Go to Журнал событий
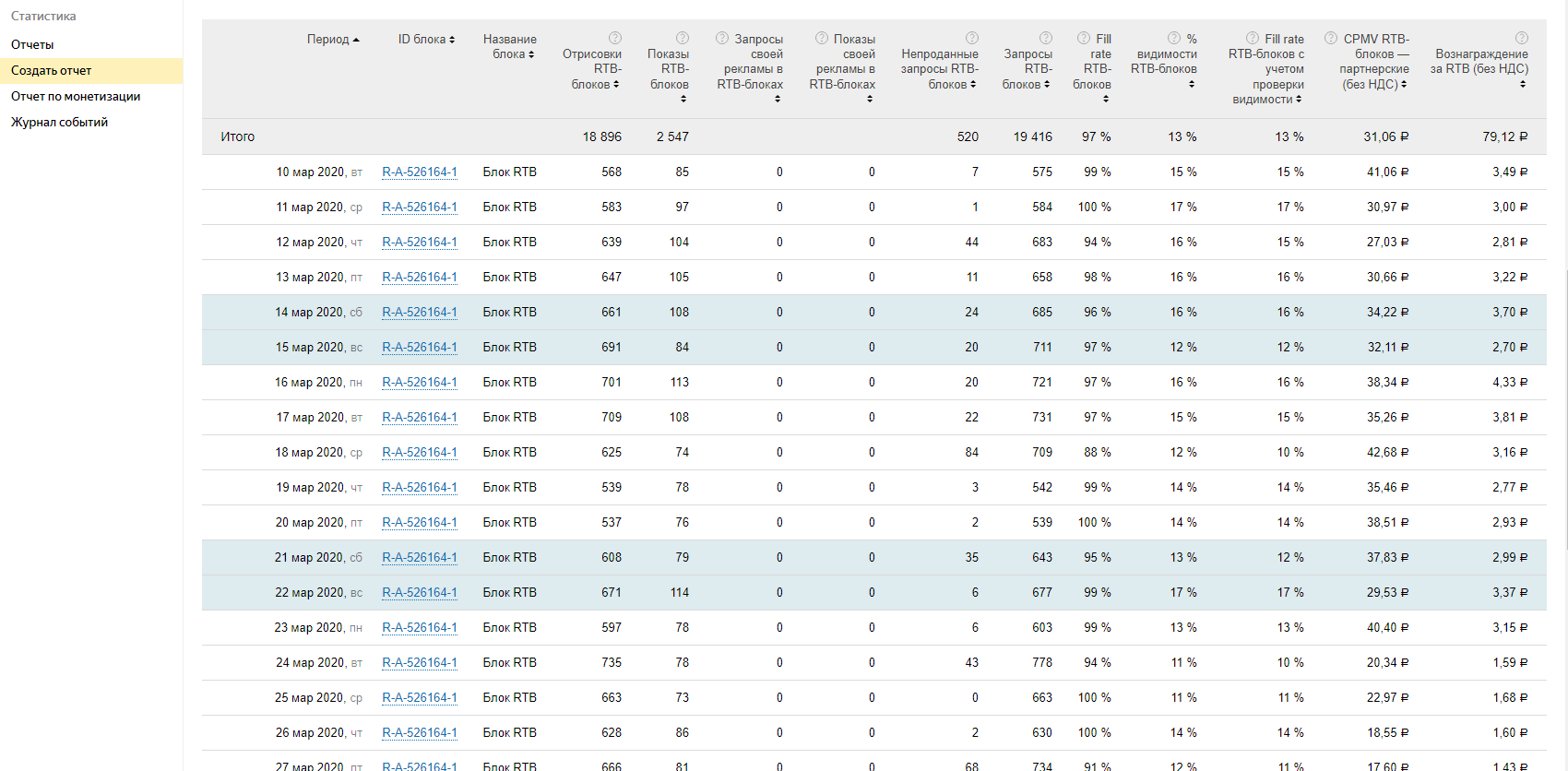This screenshot has width=1568, height=771. pos(59,122)
